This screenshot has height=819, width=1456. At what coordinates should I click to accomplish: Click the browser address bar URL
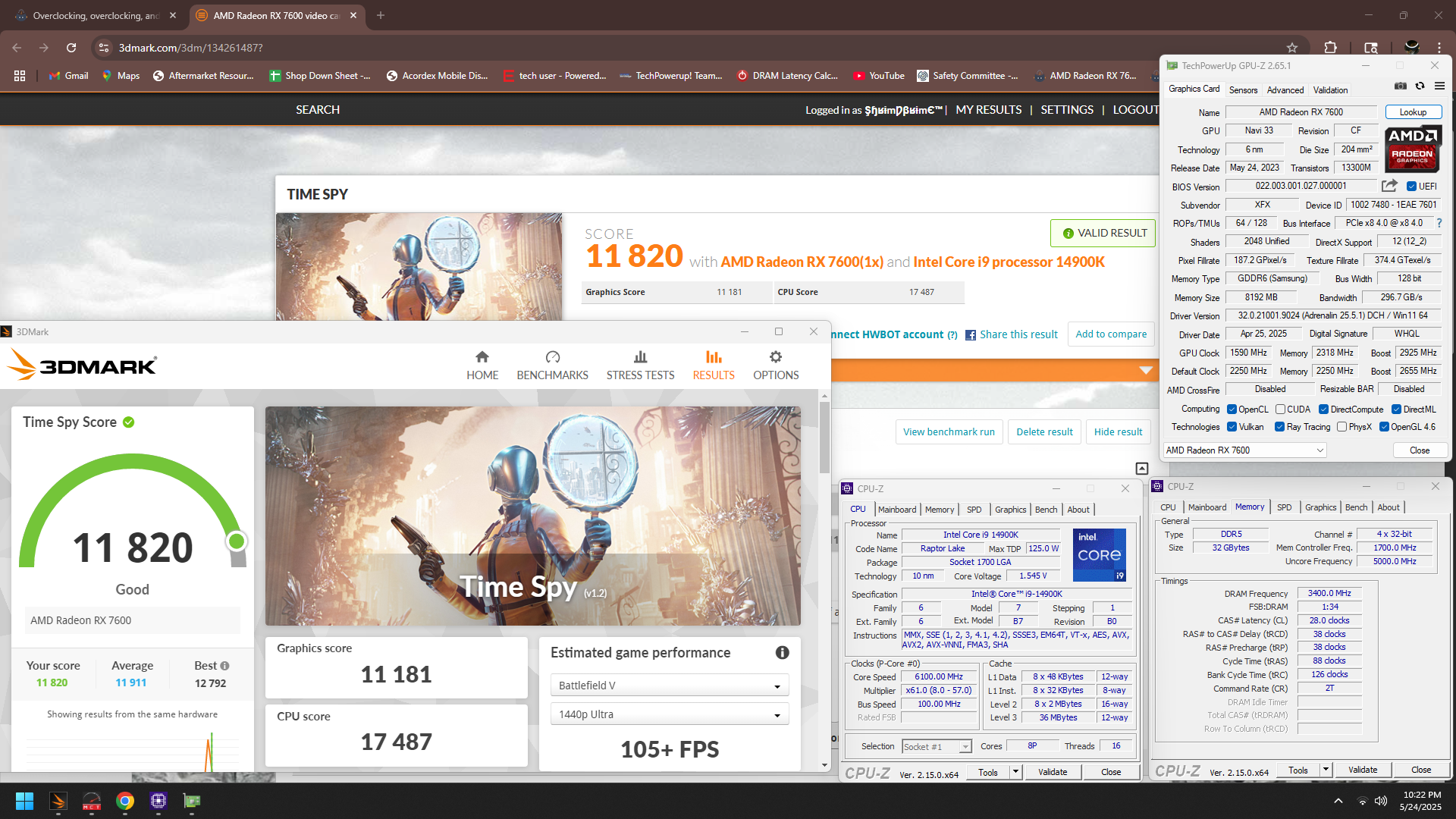click(x=190, y=48)
